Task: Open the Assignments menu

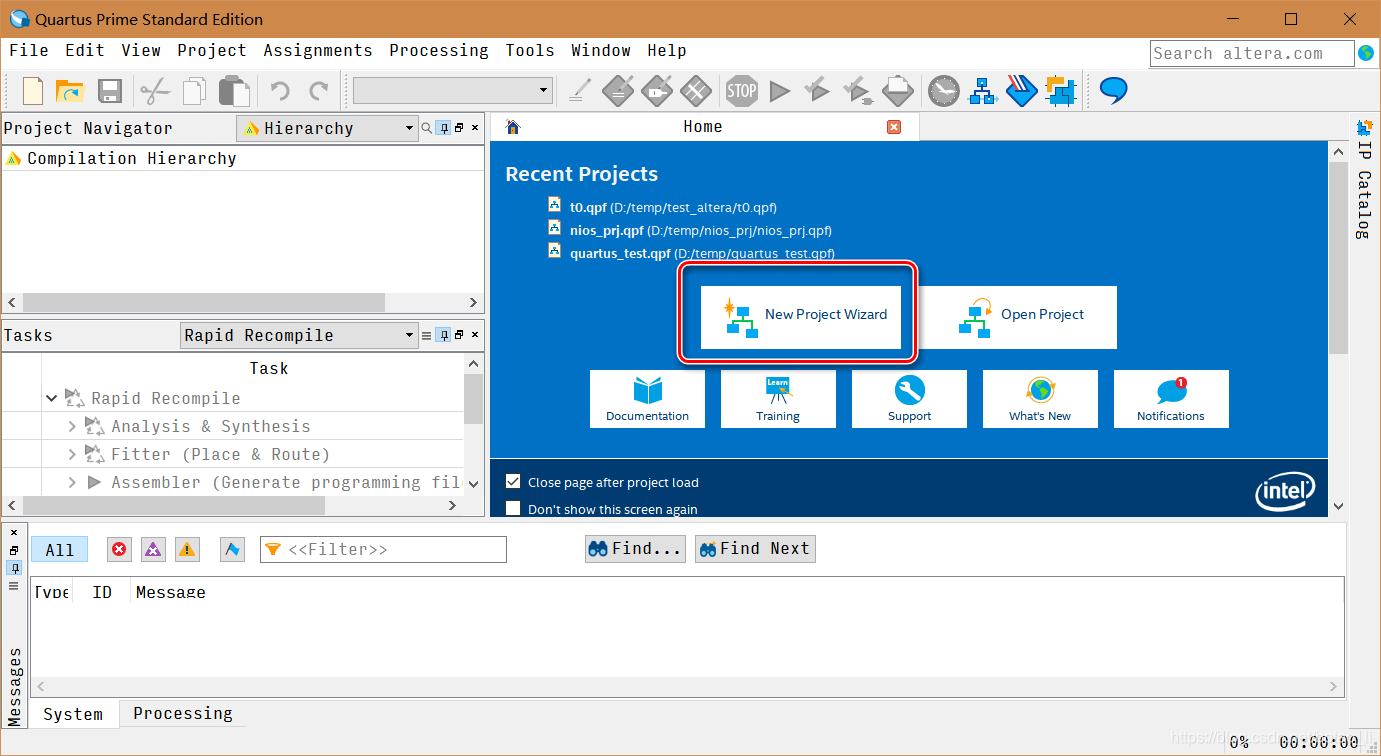Action: [318, 50]
